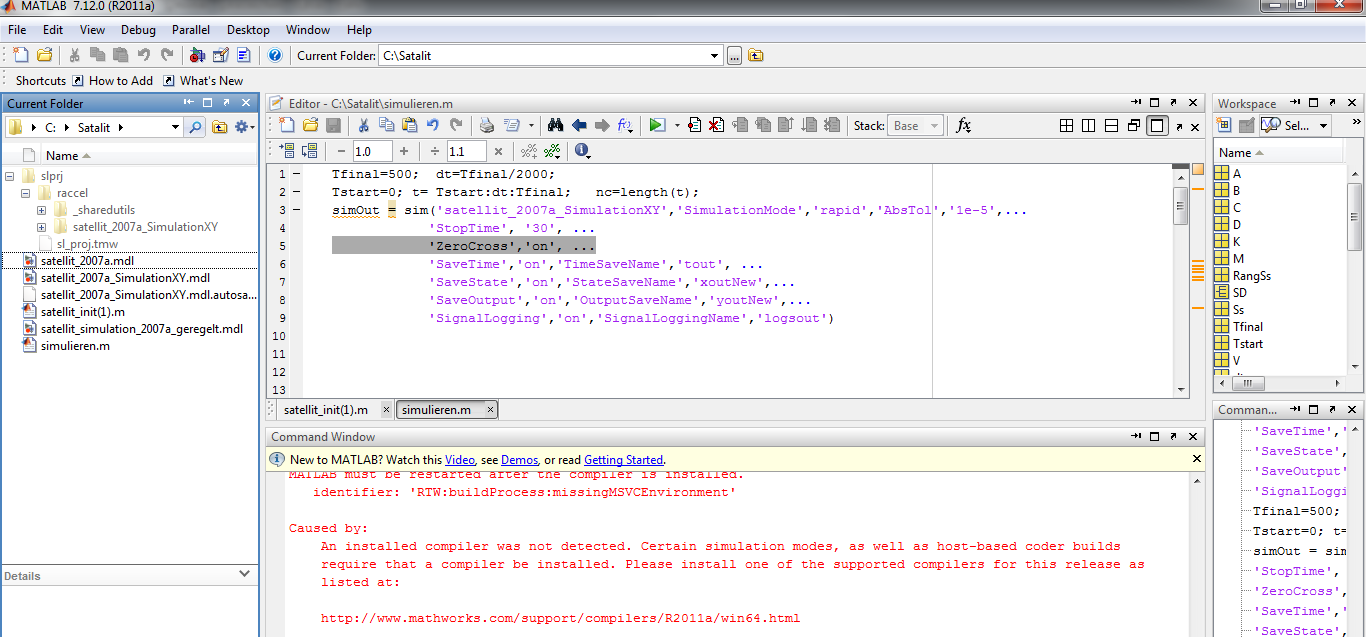
Task: Expand the _sharedutils folder node
Action: click(x=41, y=210)
